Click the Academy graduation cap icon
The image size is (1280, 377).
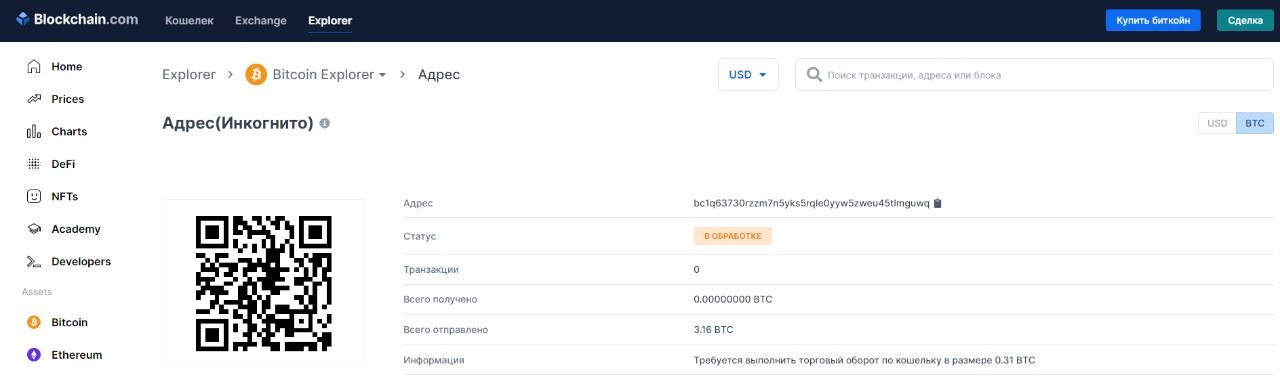[34, 229]
